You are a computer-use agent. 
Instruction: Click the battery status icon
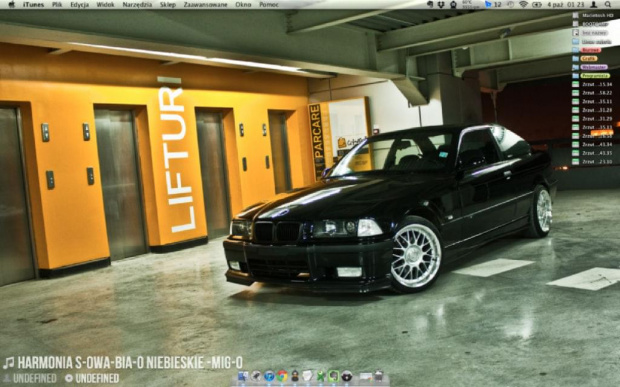click(x=537, y=4)
